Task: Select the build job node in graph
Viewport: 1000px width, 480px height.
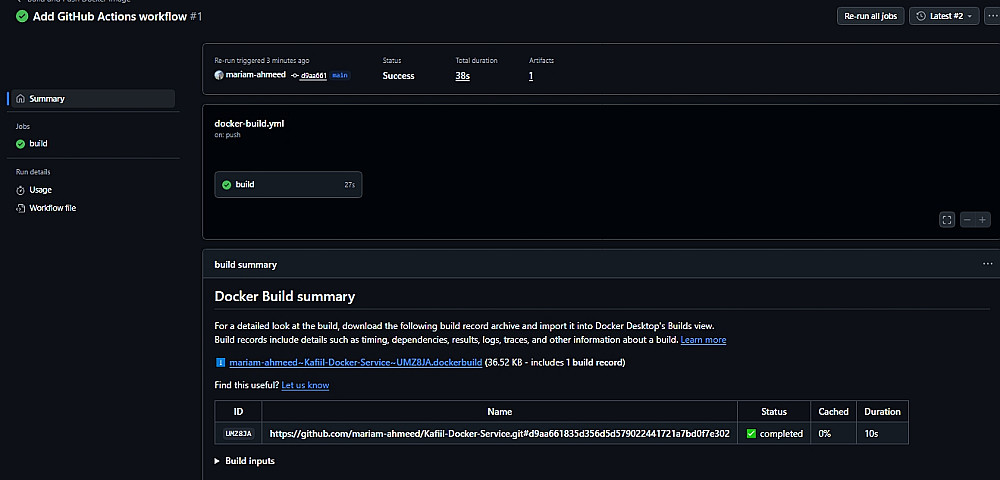Action: 288,185
